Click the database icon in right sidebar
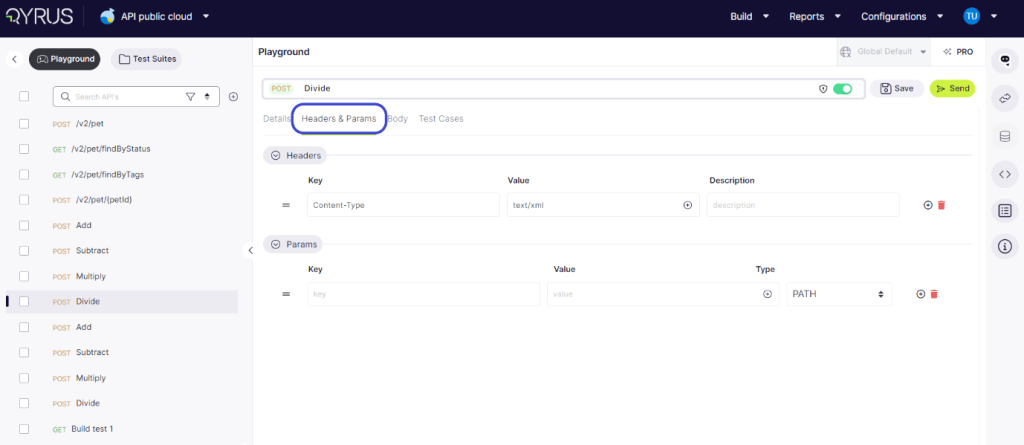 (1004, 135)
